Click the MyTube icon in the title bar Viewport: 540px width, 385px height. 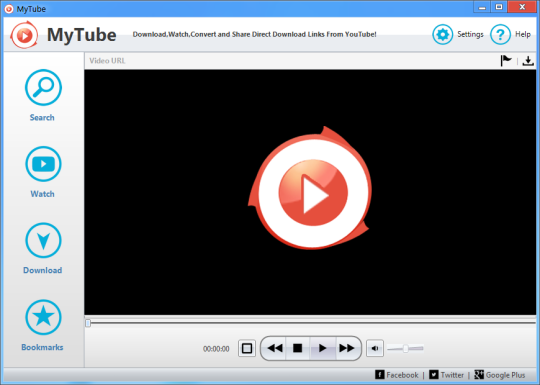point(9,9)
